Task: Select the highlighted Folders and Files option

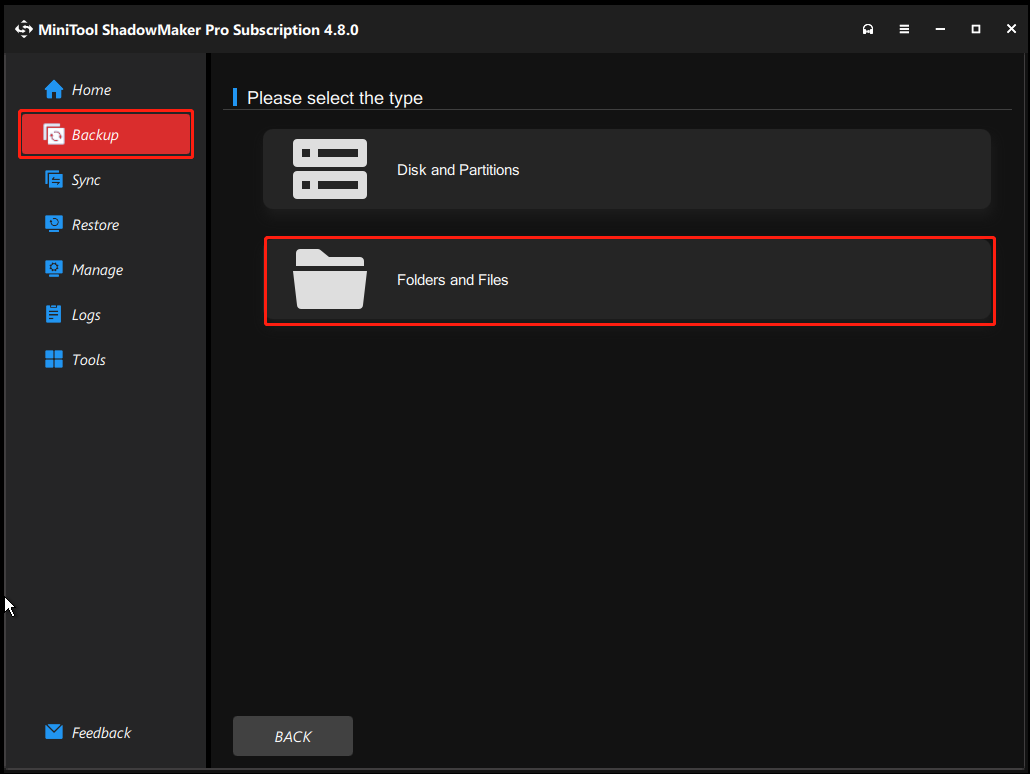Action: tap(629, 281)
